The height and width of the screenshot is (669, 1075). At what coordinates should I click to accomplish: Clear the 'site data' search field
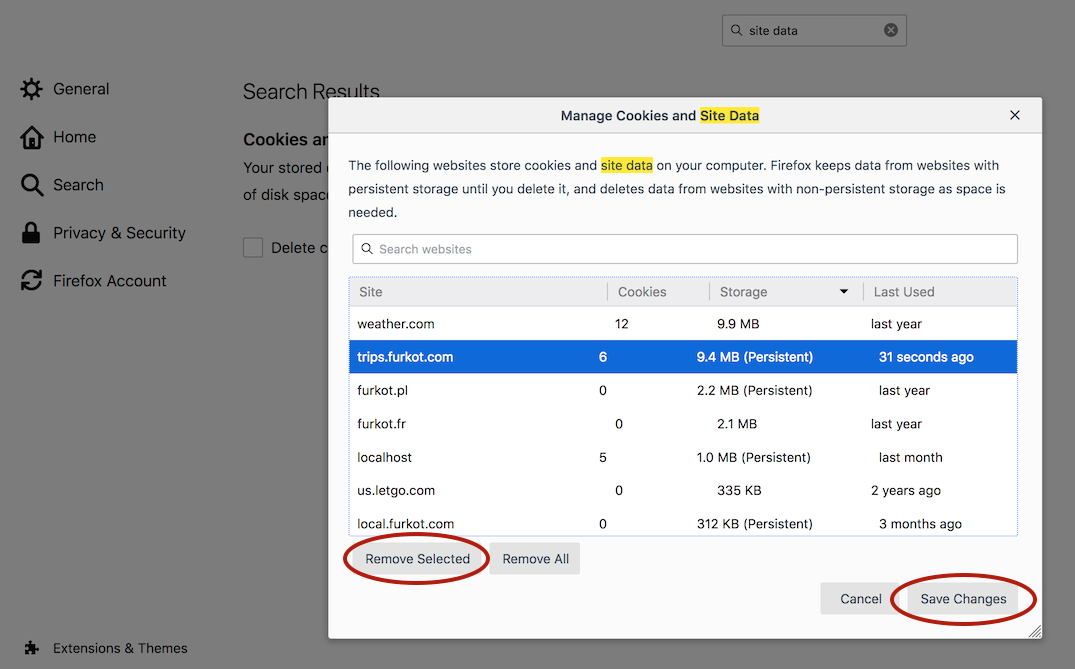click(890, 30)
